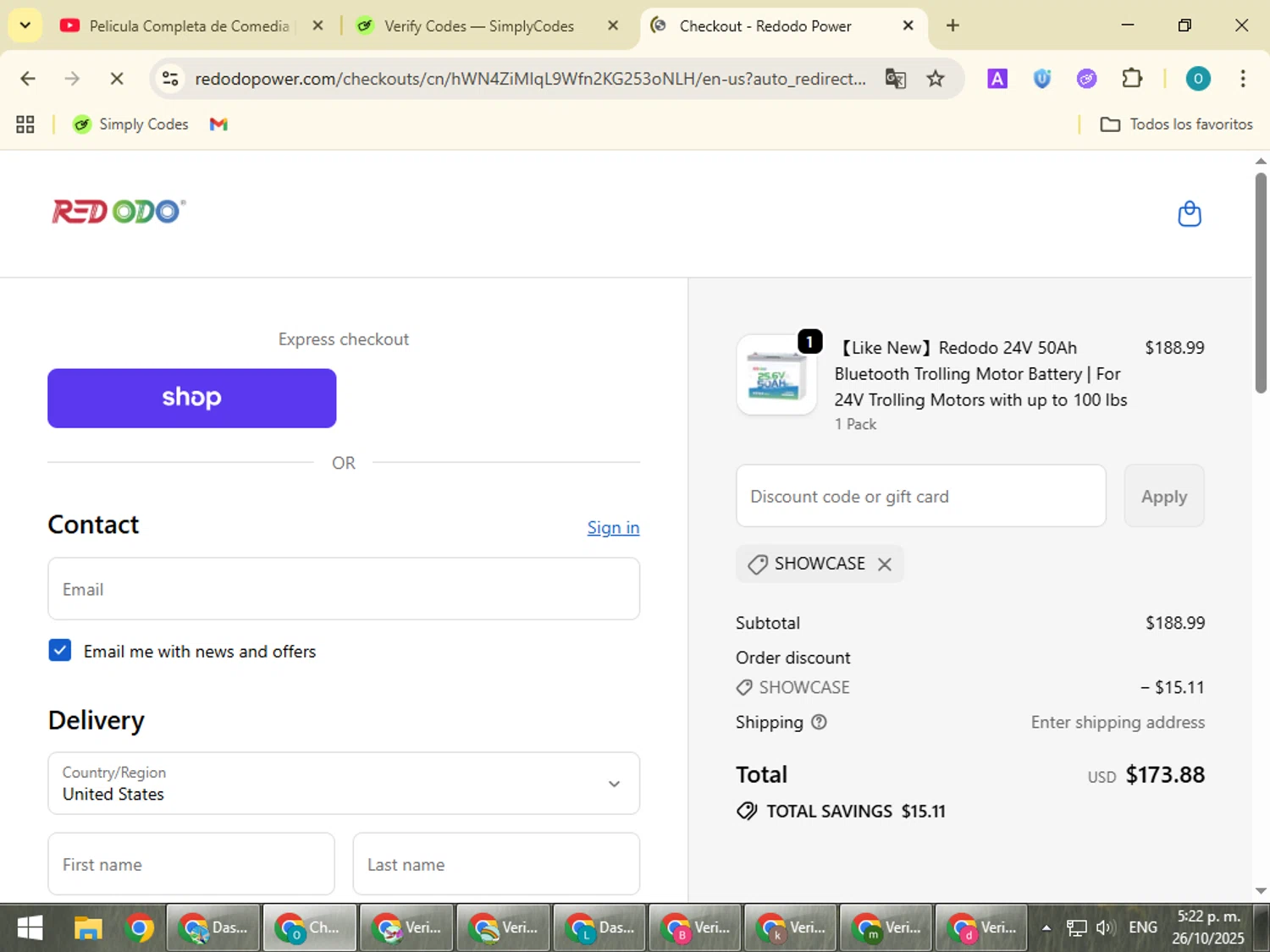This screenshot has width=1270, height=952.
Task: Open the extensions puzzle piece menu
Action: pos(1132,79)
